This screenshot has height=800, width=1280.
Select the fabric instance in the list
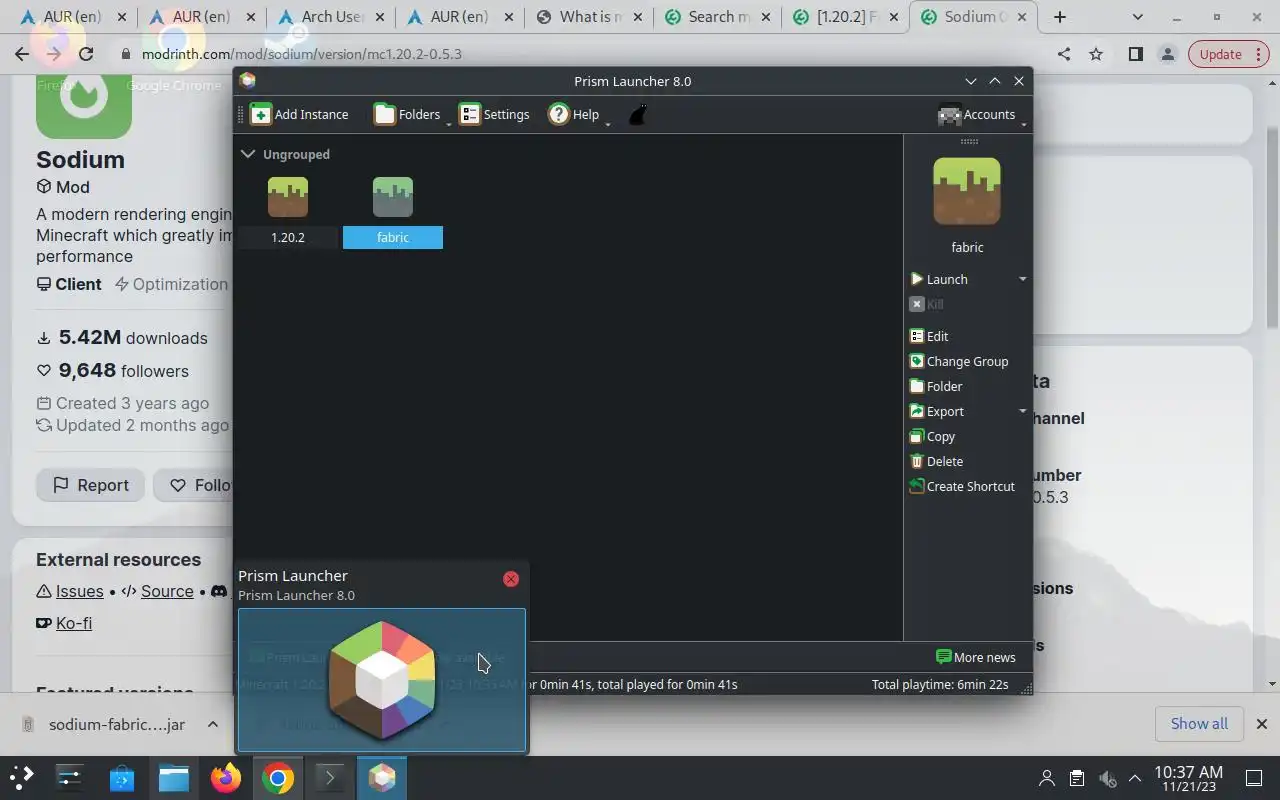pos(393,210)
